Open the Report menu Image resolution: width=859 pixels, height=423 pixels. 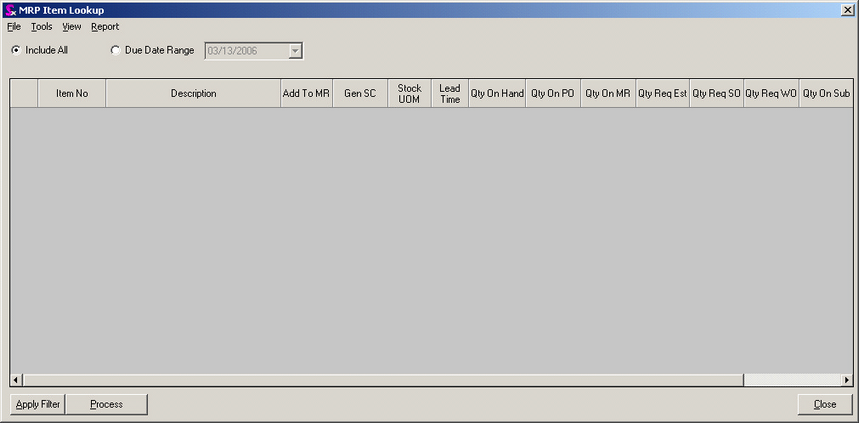click(105, 27)
